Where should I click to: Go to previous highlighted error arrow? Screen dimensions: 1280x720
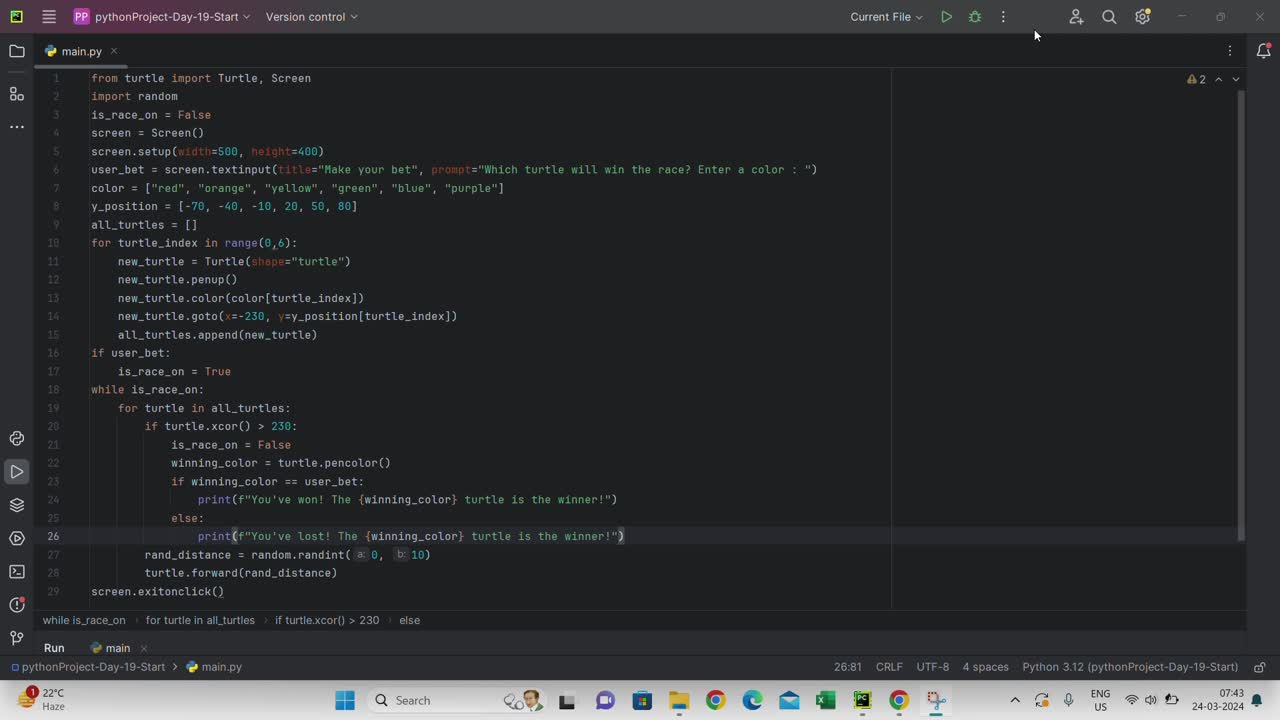[x=1218, y=79]
